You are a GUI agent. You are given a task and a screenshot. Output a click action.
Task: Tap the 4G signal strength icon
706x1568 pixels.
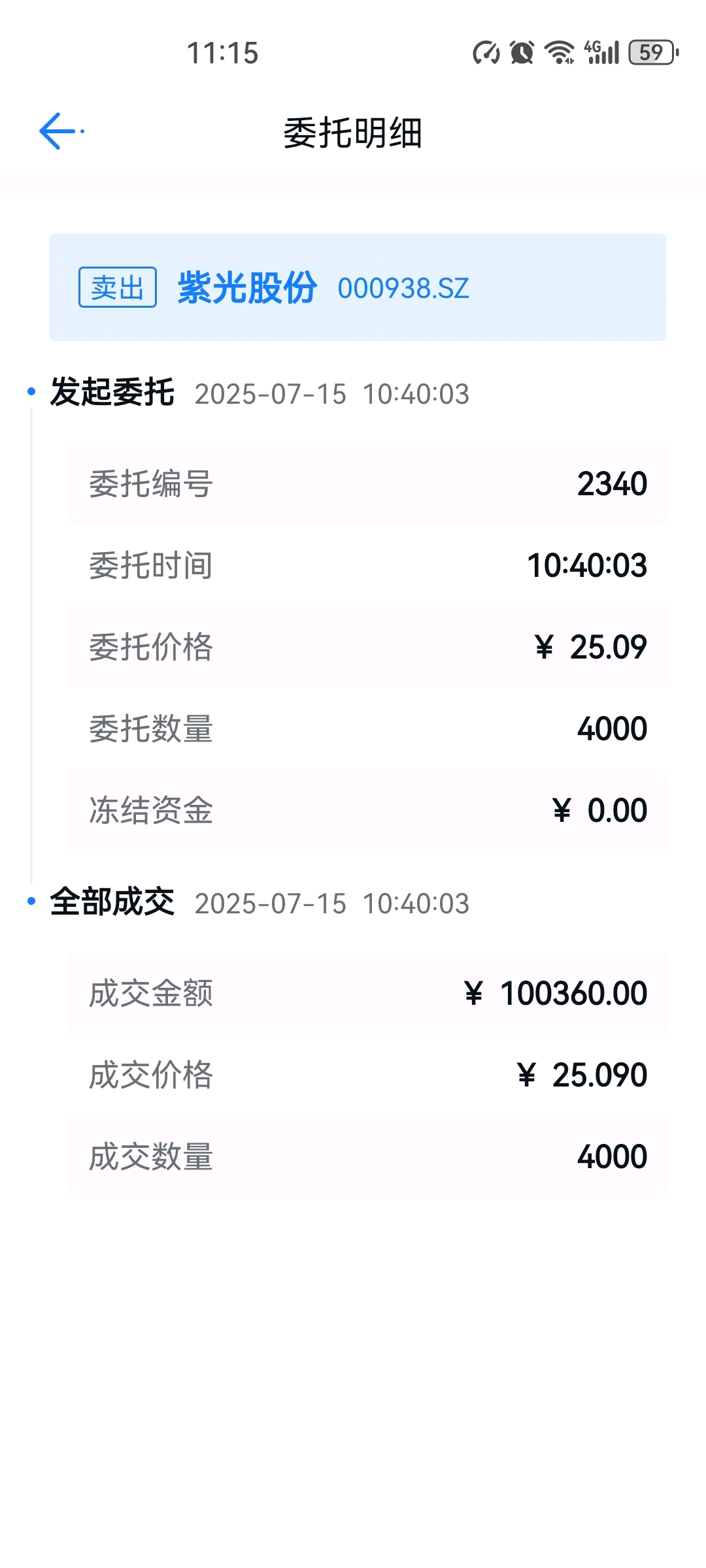[x=601, y=52]
